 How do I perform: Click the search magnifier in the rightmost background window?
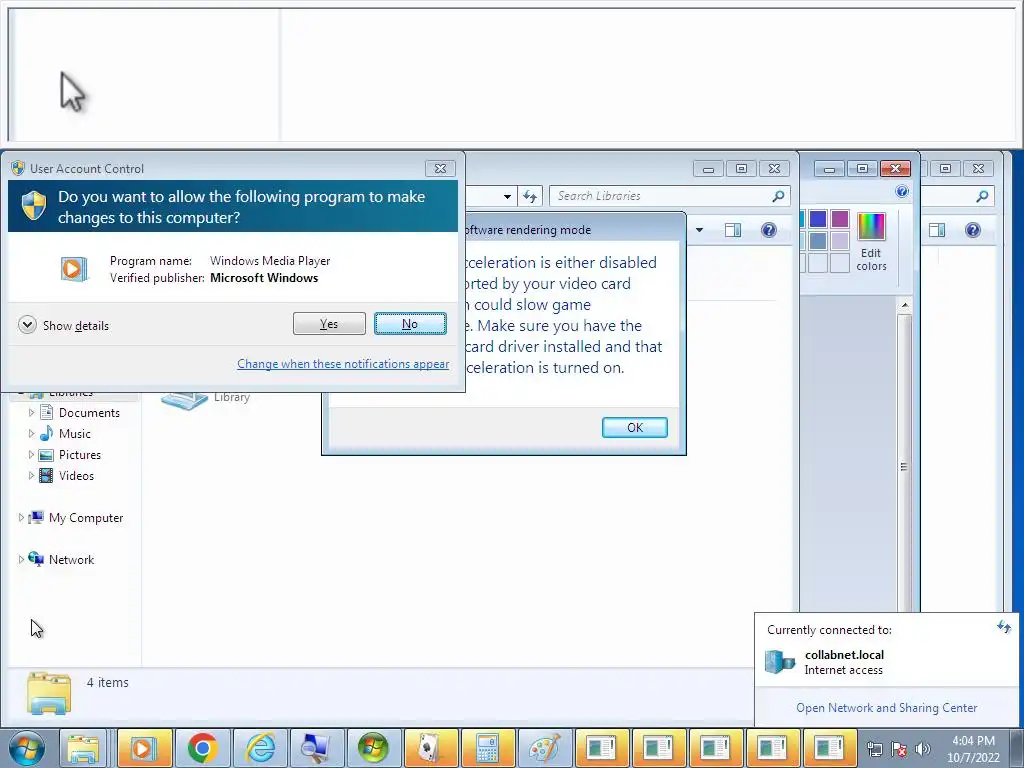pos(982,196)
